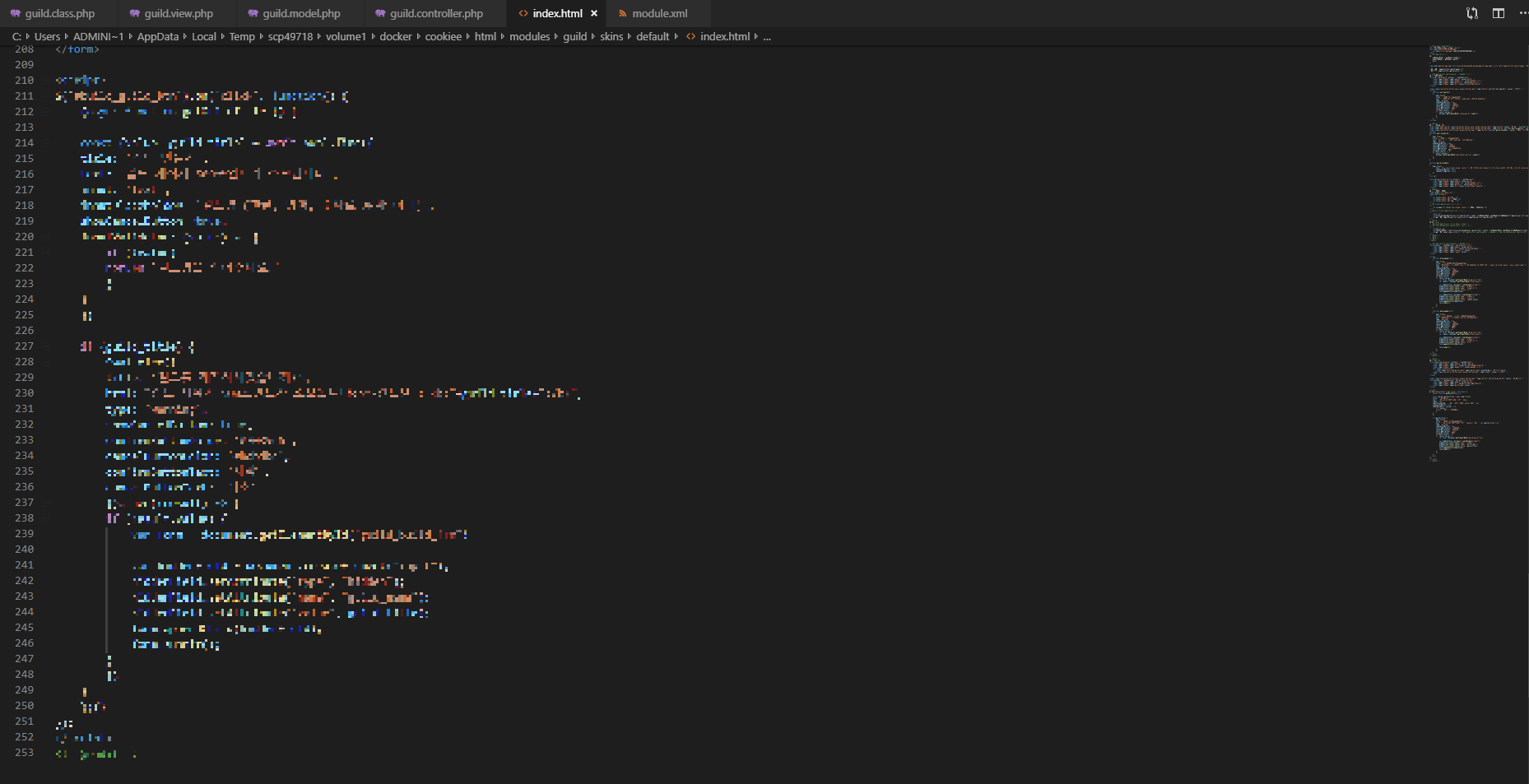Viewport: 1529px width, 784px height.
Task: Switch to the module.xml tab
Action: [x=659, y=13]
